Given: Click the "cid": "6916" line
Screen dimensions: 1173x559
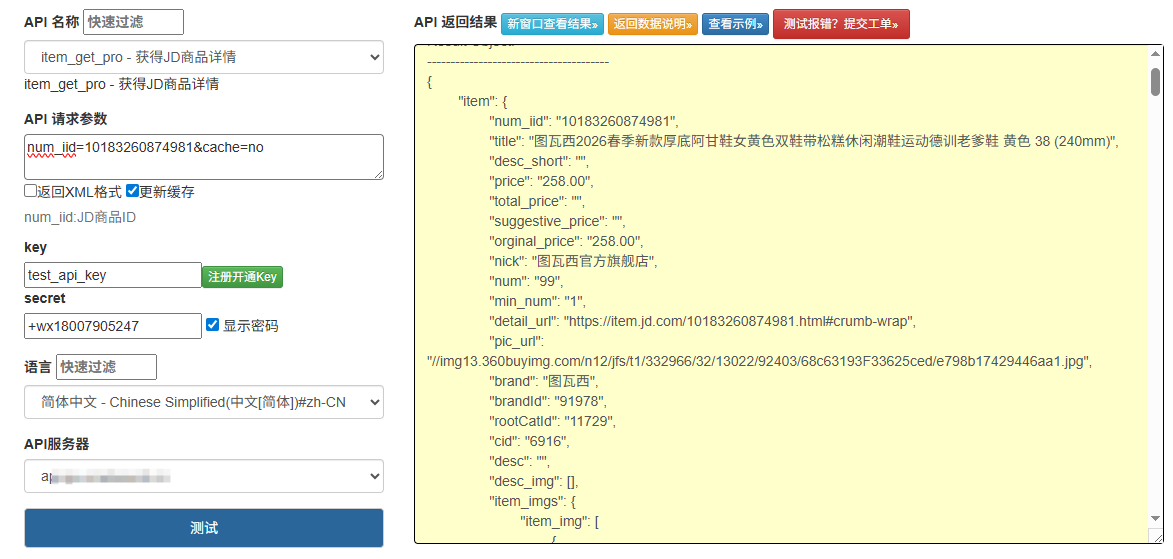Looking at the screenshot, I should pyautogui.click(x=530, y=441).
